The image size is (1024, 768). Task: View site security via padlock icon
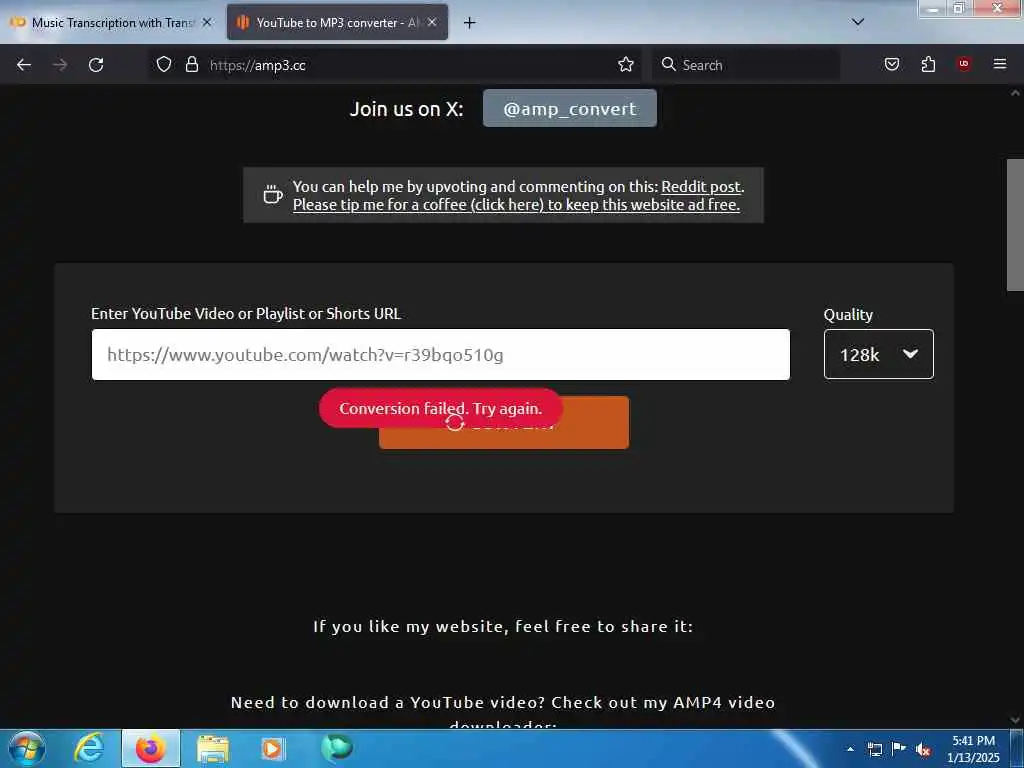pos(191,65)
